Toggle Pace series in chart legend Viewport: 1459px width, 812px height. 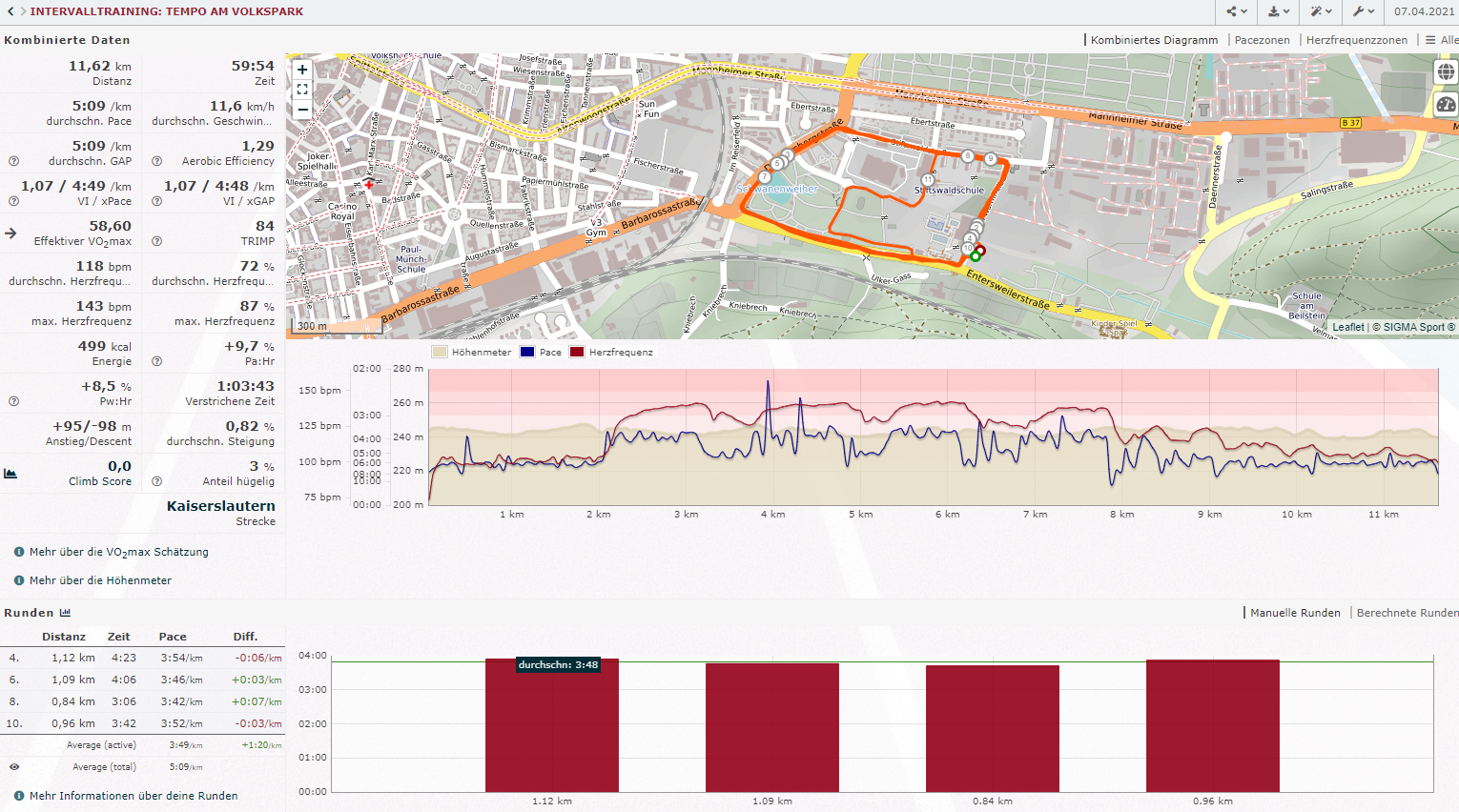541,353
